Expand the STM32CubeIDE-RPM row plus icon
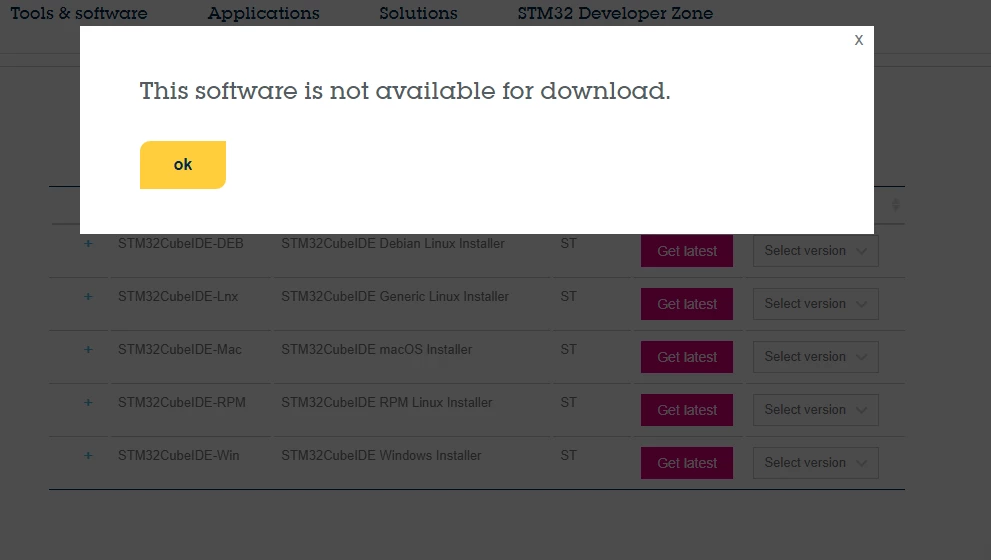This screenshot has width=991, height=560. click(x=88, y=403)
